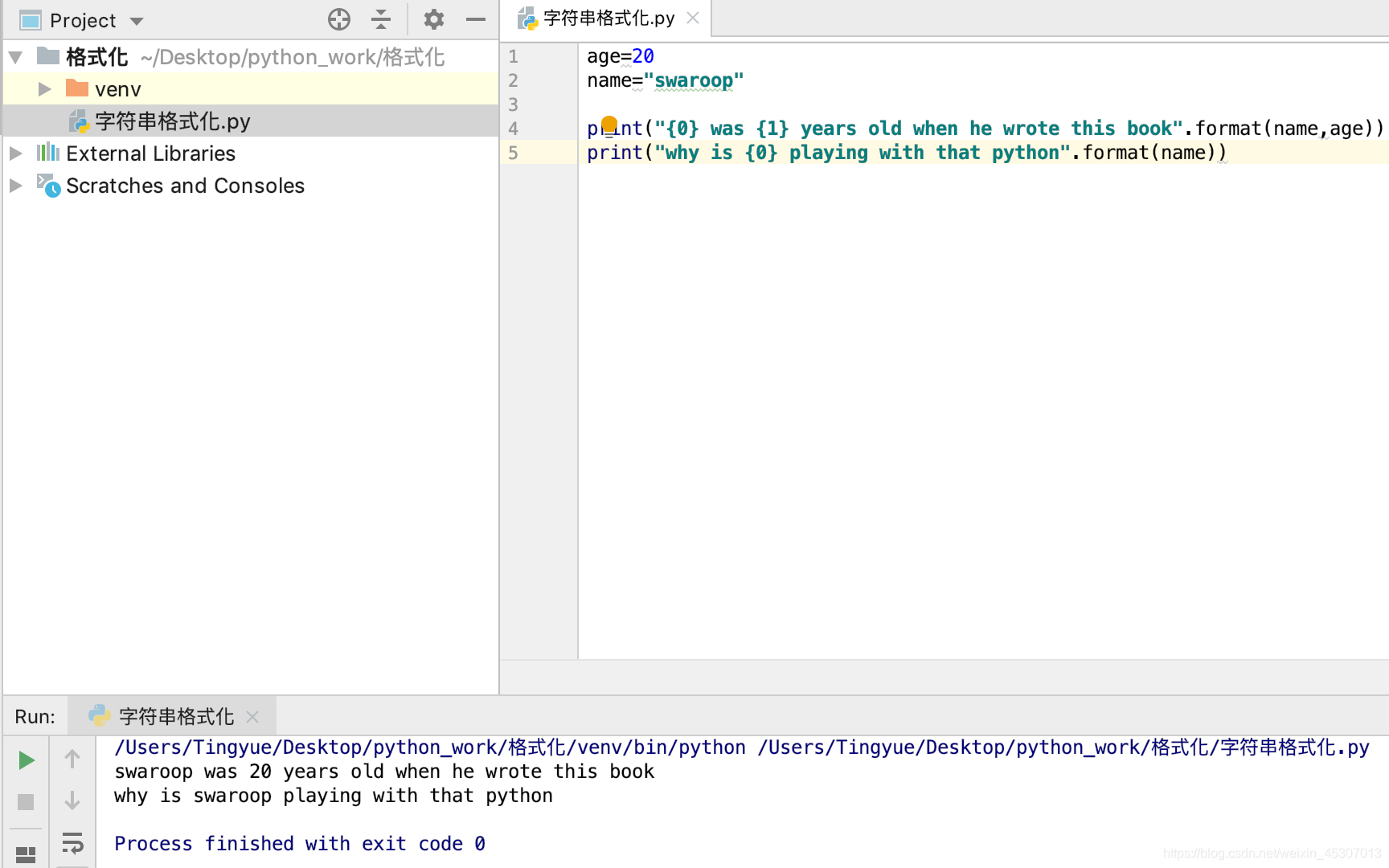1389x868 pixels.
Task: Click the Collapse All icon in Project panel
Action: (381, 19)
